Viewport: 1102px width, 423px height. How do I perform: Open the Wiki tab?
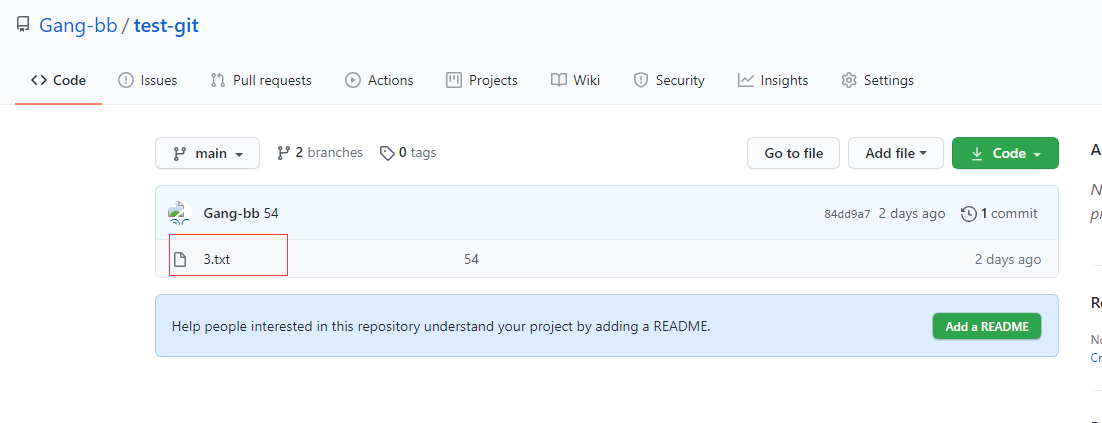point(575,80)
